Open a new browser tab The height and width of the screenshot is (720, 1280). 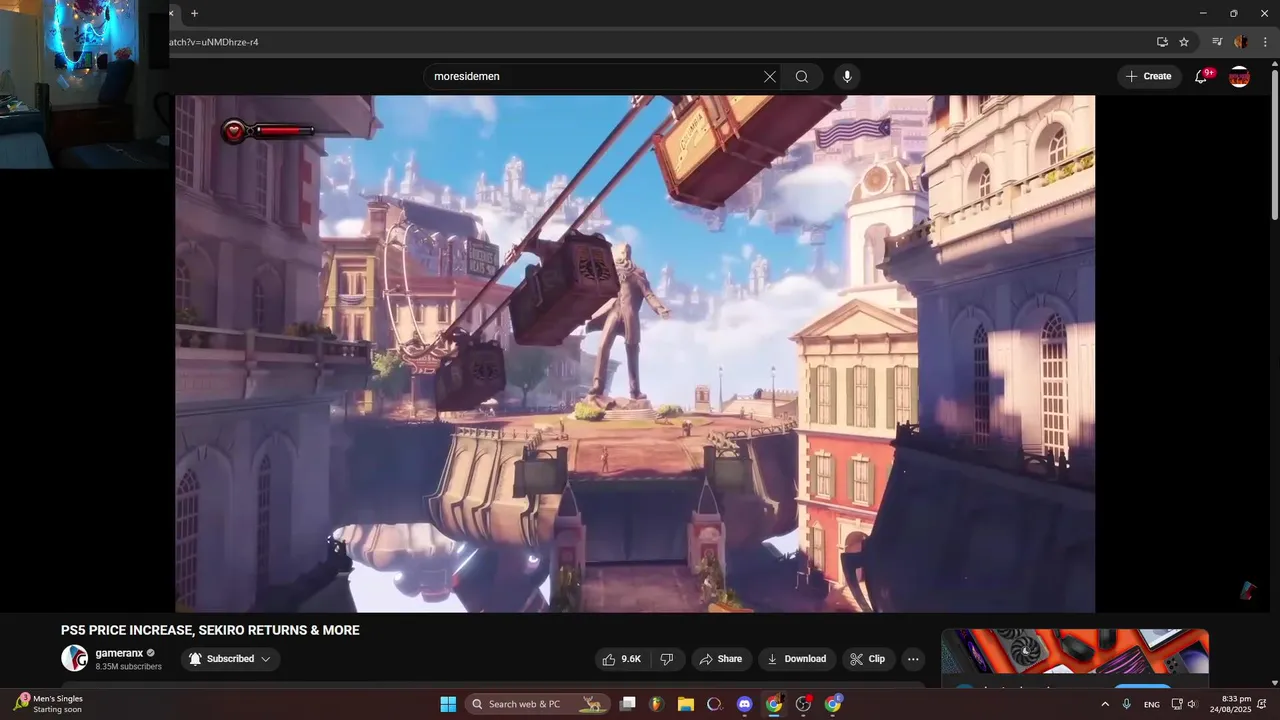click(x=194, y=13)
